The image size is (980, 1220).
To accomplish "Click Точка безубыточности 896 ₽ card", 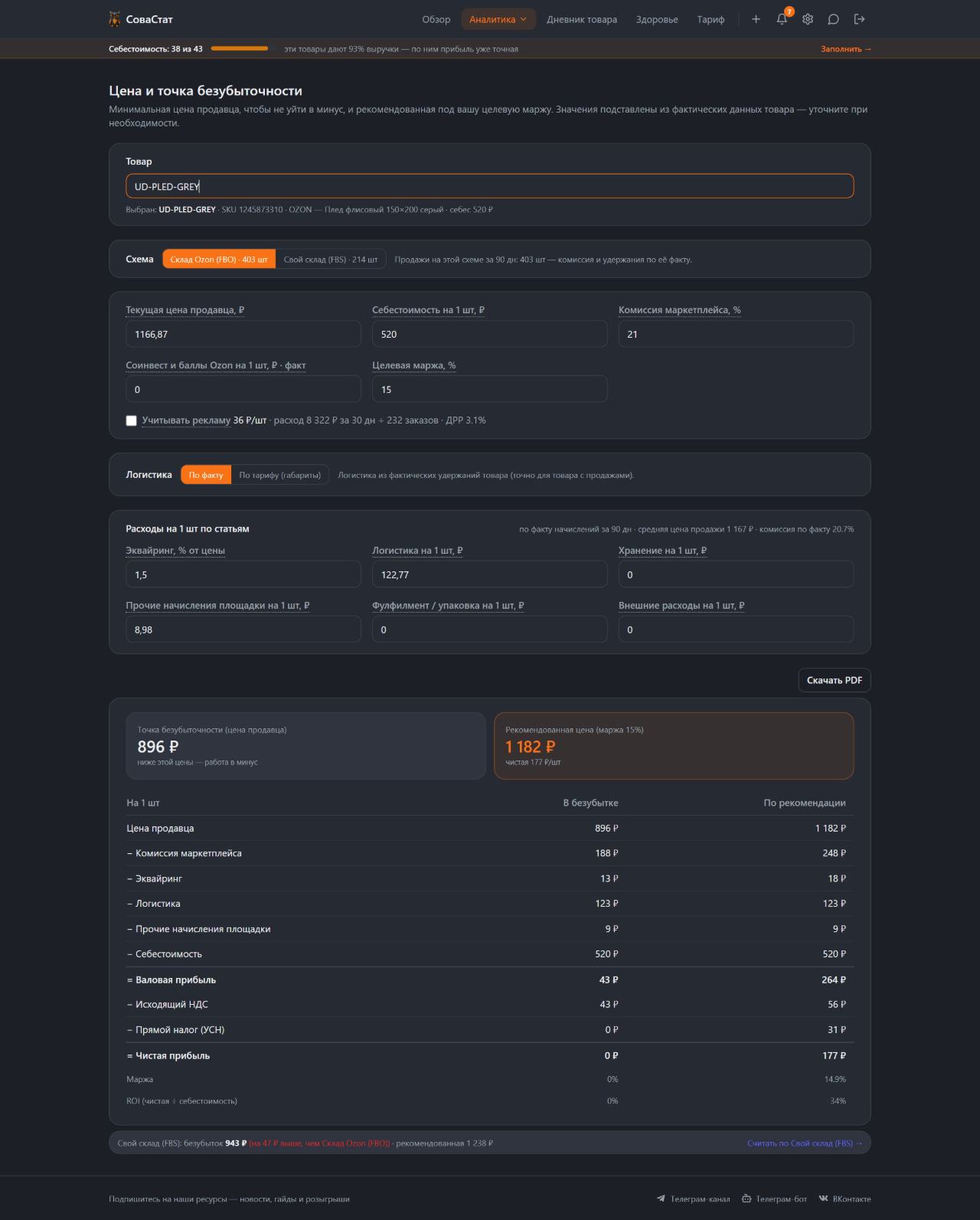I will (x=305, y=746).
